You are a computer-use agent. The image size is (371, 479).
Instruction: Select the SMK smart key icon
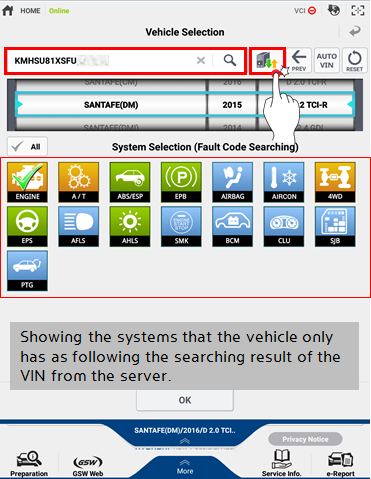coord(181,226)
